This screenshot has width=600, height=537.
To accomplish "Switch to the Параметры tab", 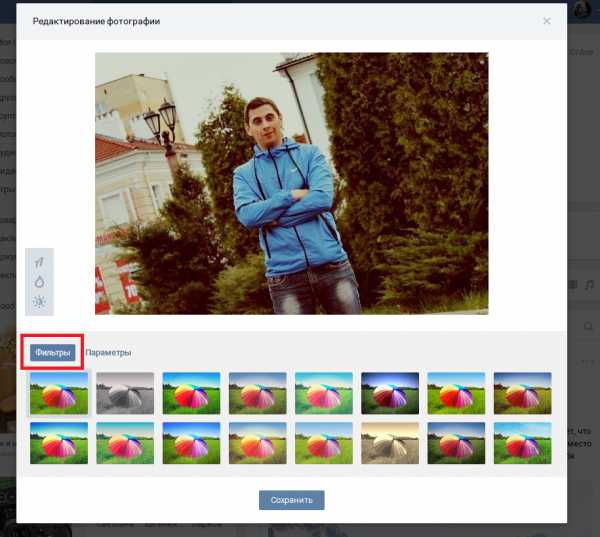I will click(108, 353).
